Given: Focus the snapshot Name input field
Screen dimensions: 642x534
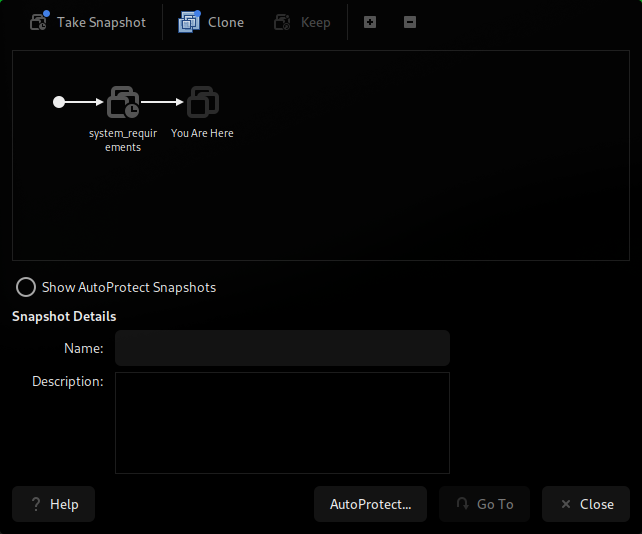Looking at the screenshot, I should 282,348.
